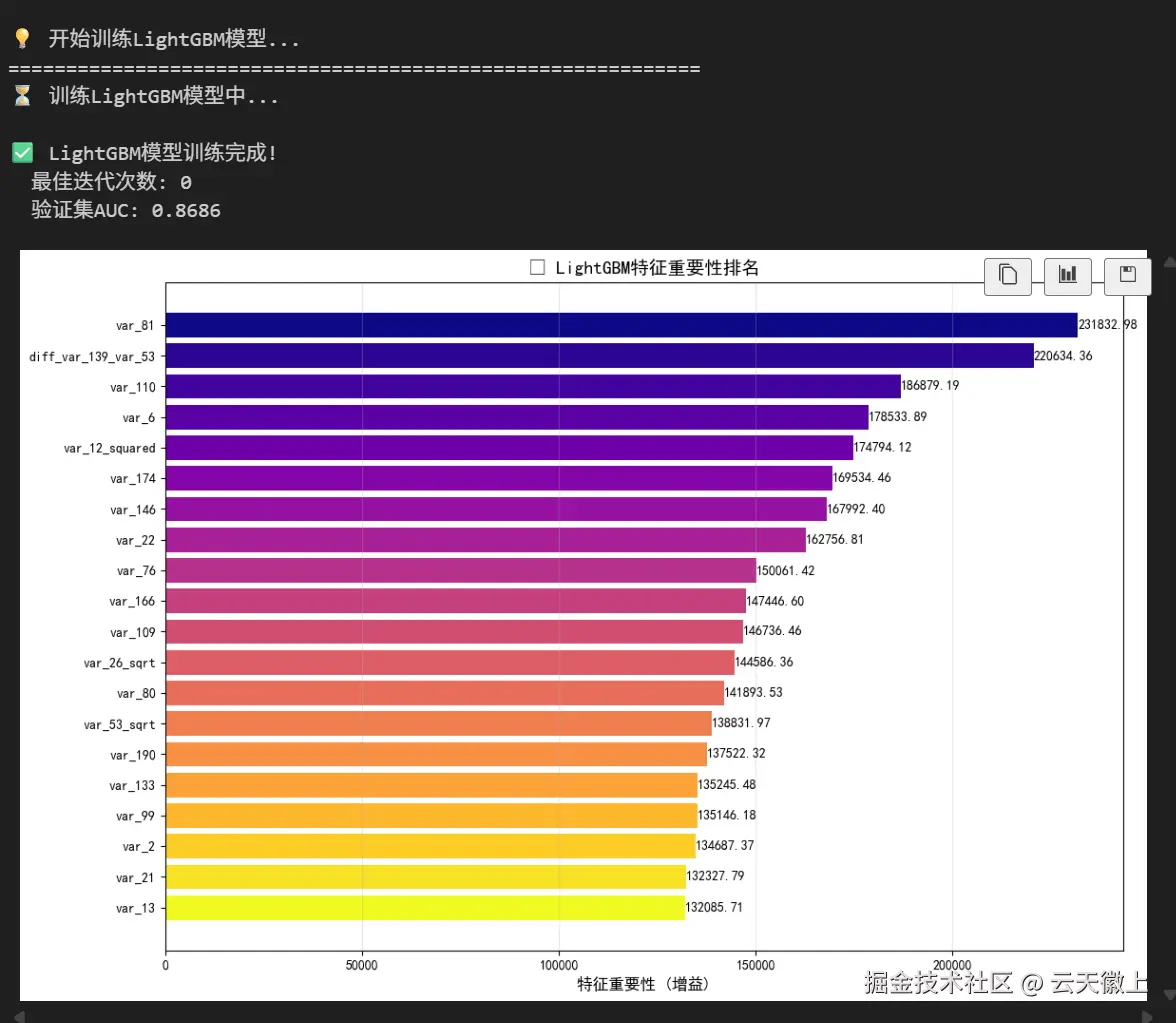Viewport: 1176px width, 1023px height.
Task: Click the line 开始训练LightGBM模型...
Action: point(174,39)
